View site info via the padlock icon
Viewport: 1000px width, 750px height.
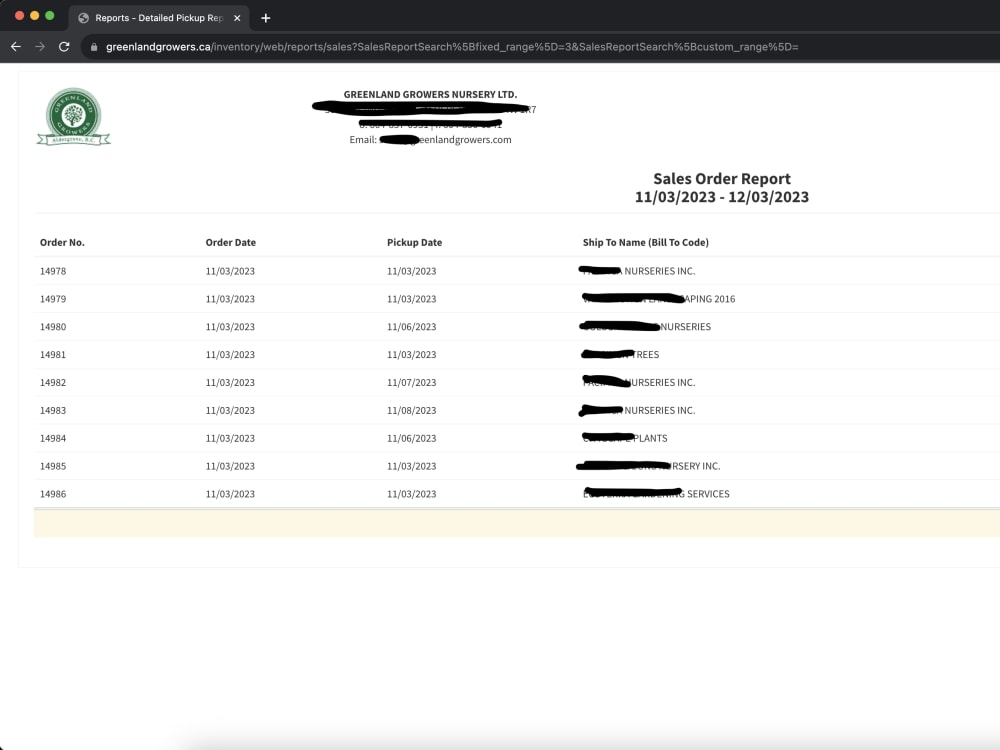pos(94,47)
